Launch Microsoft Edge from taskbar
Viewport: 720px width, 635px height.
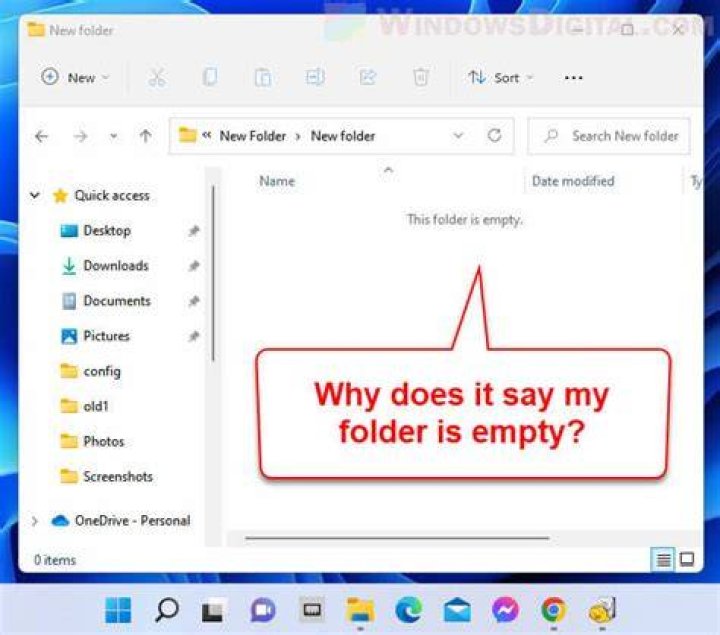click(x=409, y=610)
